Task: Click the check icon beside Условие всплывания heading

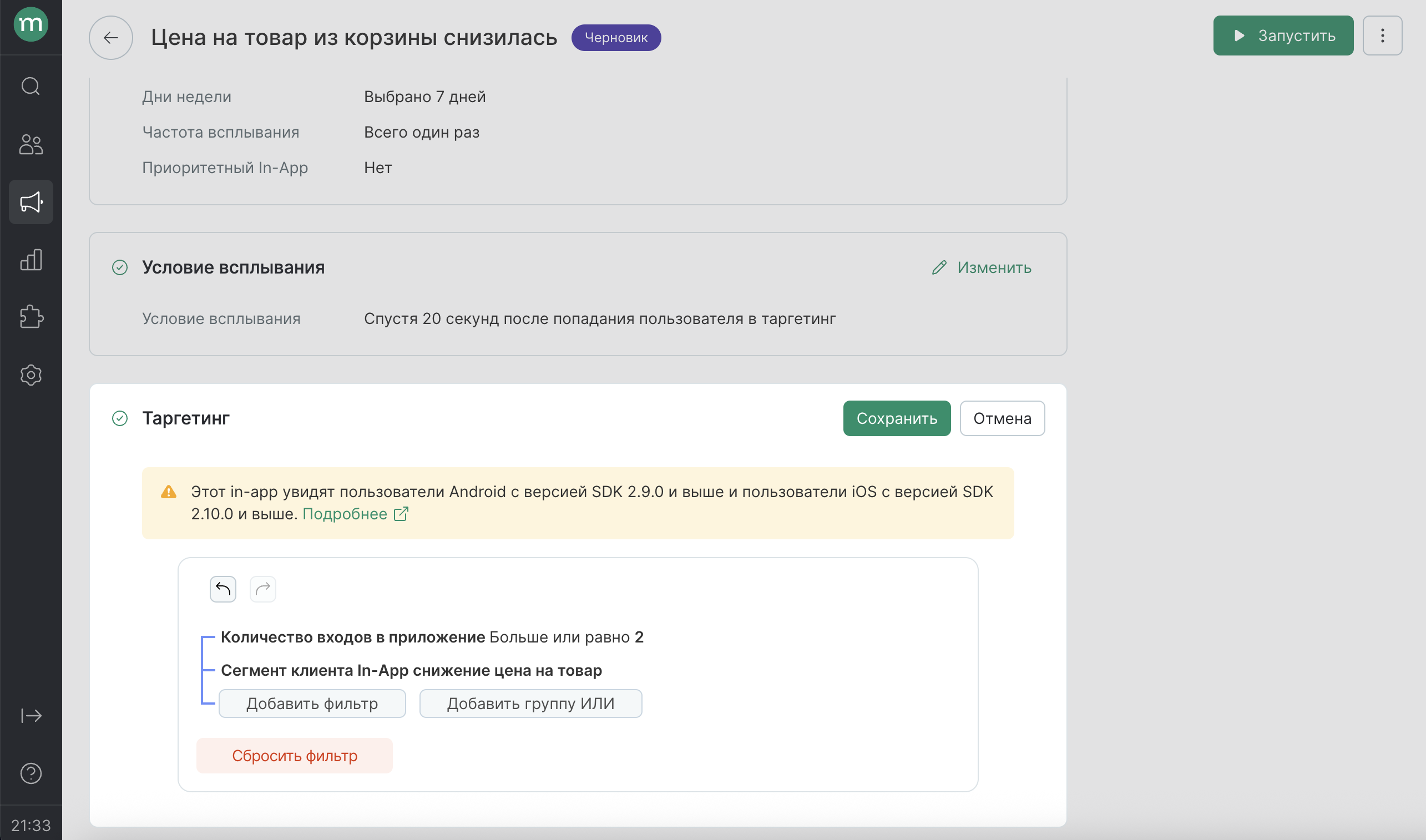Action: [x=120, y=267]
